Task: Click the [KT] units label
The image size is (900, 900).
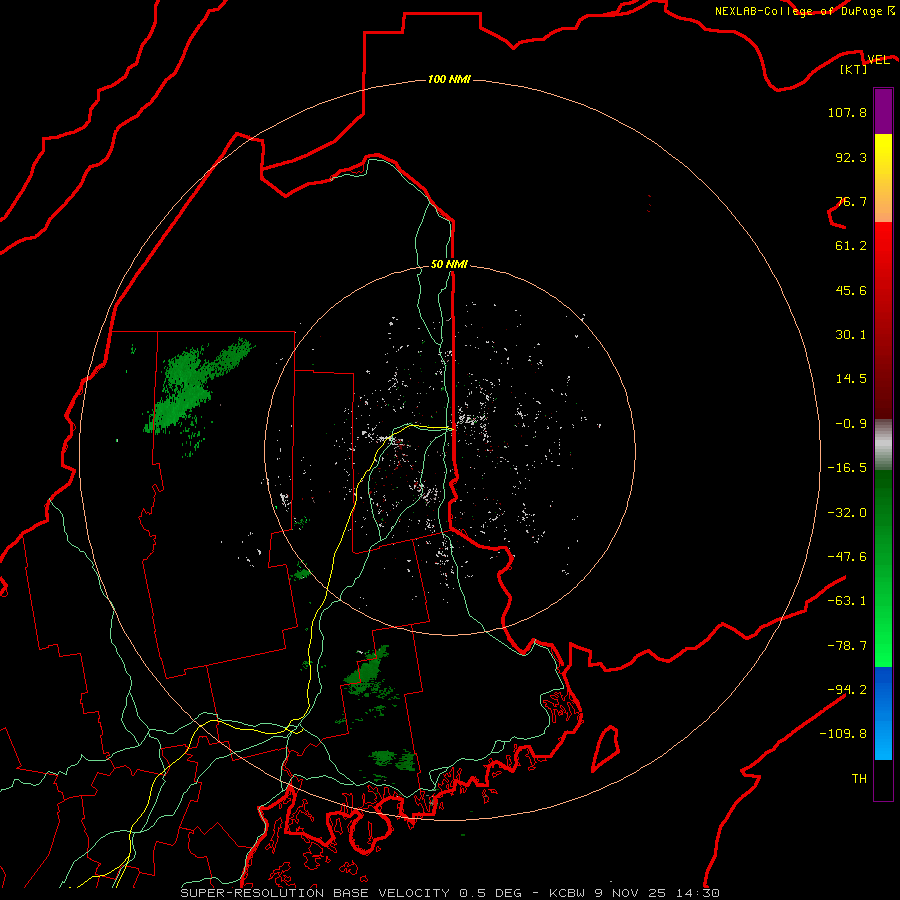Action: click(x=853, y=70)
